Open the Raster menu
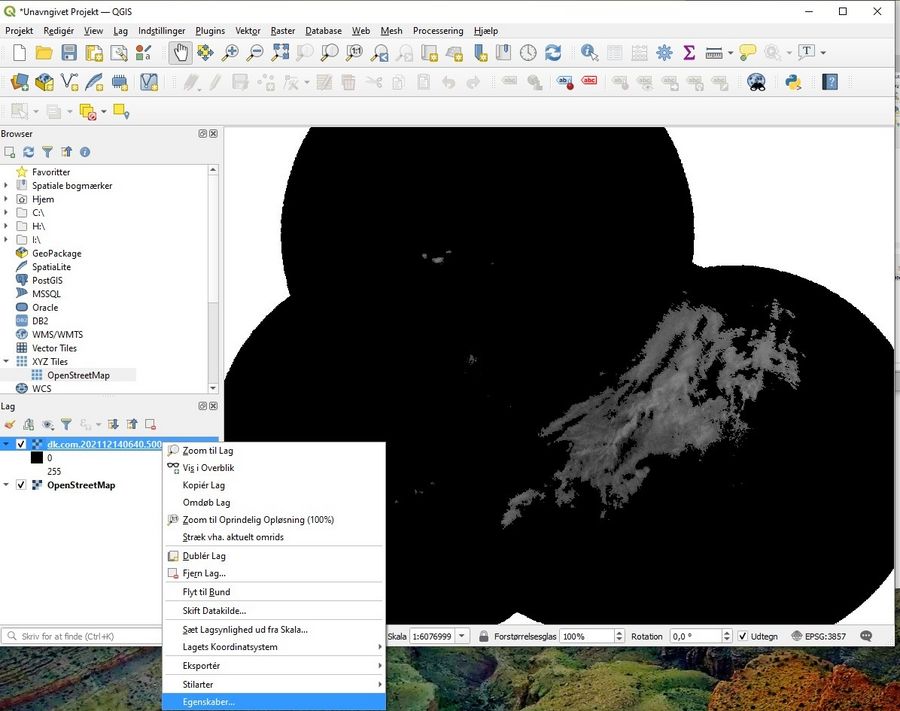Screen dimensions: 900x711 click(283, 31)
